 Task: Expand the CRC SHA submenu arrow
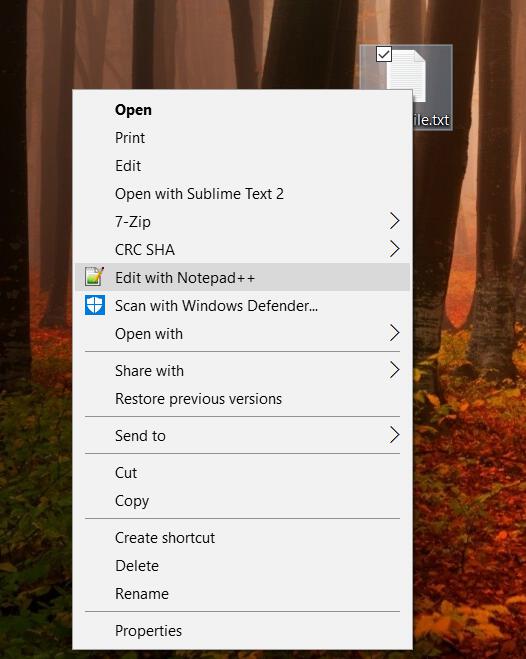[394, 249]
